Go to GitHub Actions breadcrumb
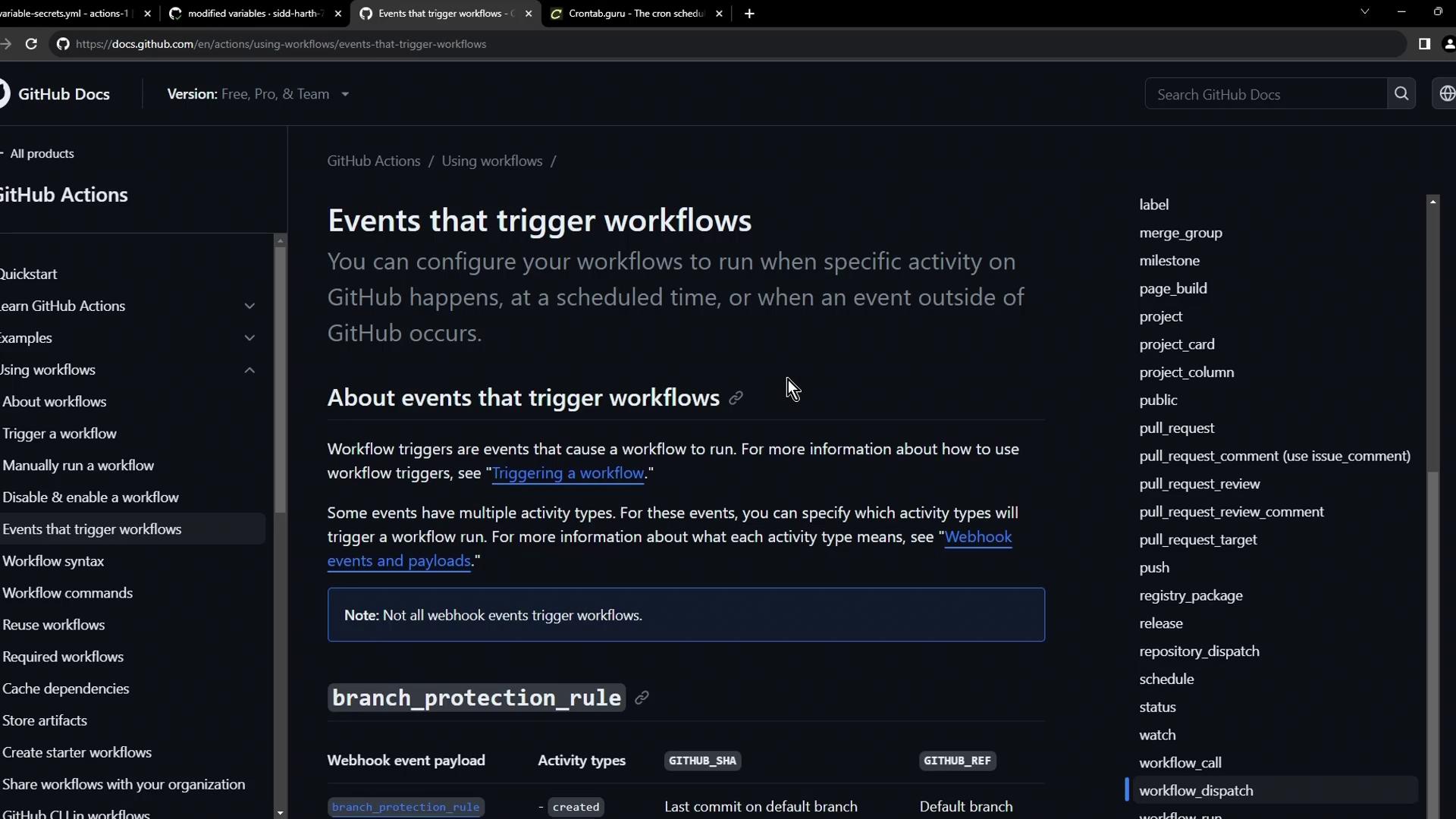Screen dimensions: 1456x819 [x=373, y=161]
